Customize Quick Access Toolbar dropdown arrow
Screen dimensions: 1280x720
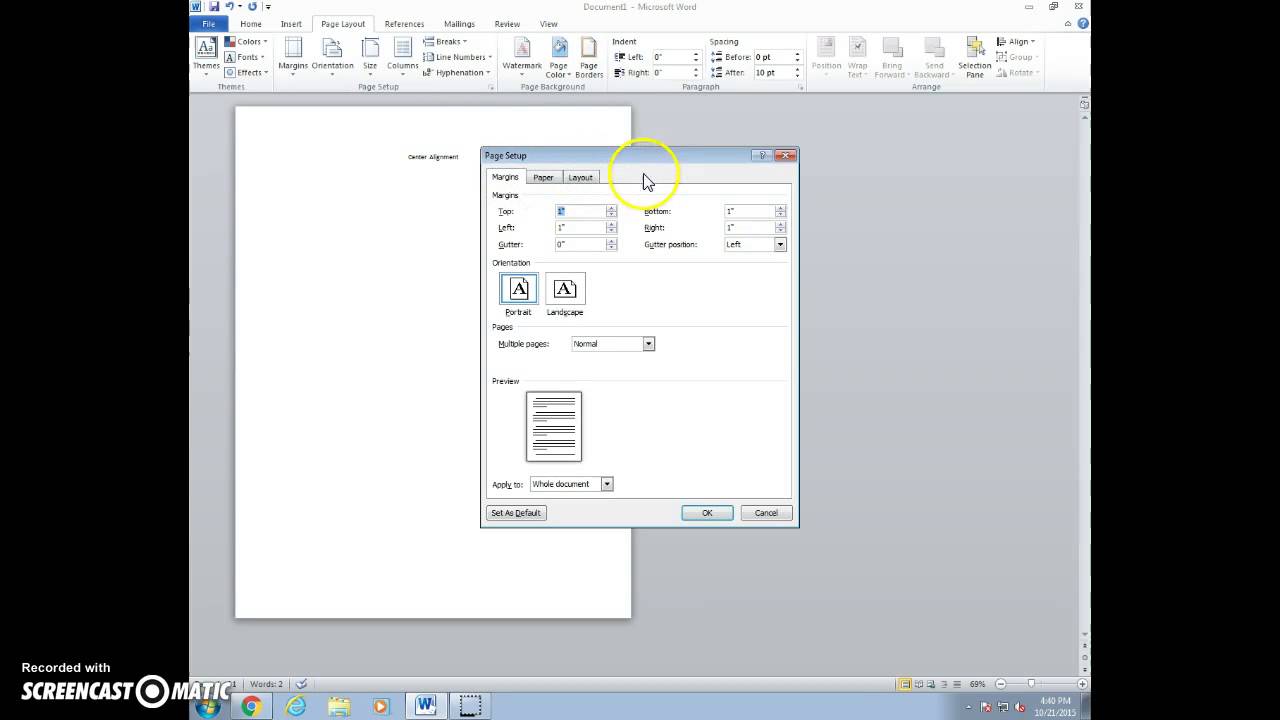(268, 7)
